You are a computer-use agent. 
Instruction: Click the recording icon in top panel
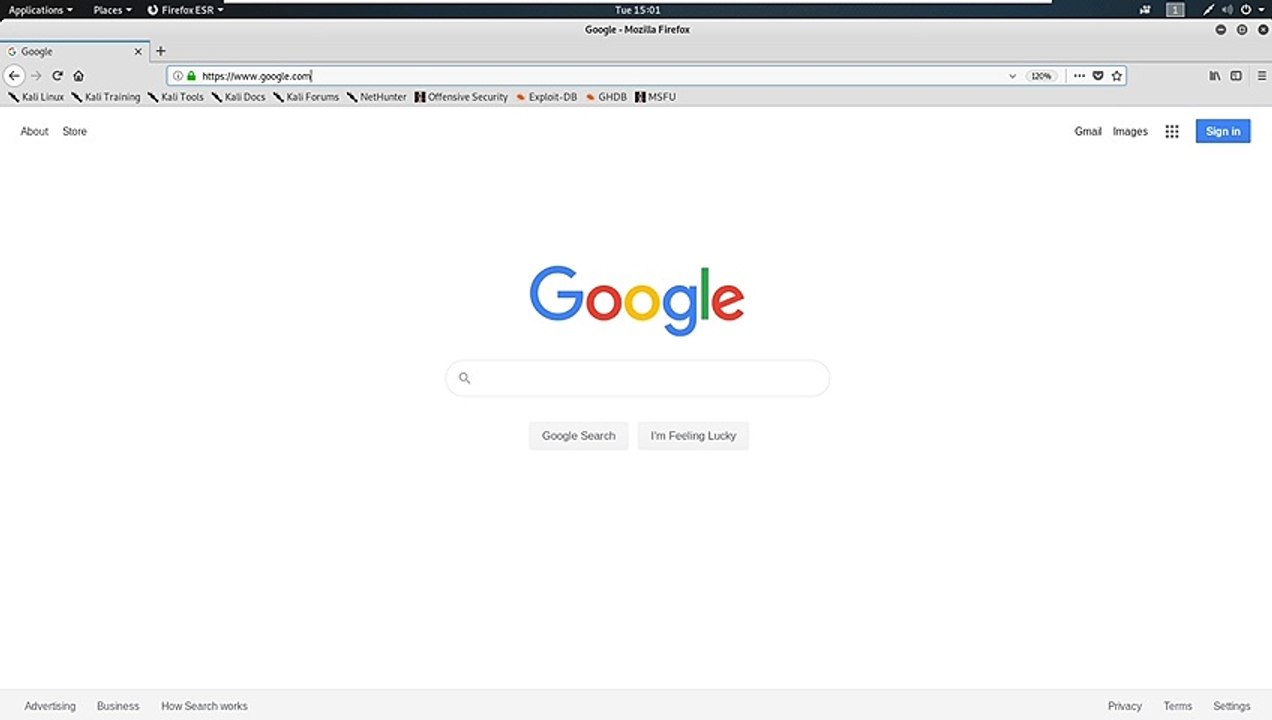pyautogui.click(x=1145, y=10)
